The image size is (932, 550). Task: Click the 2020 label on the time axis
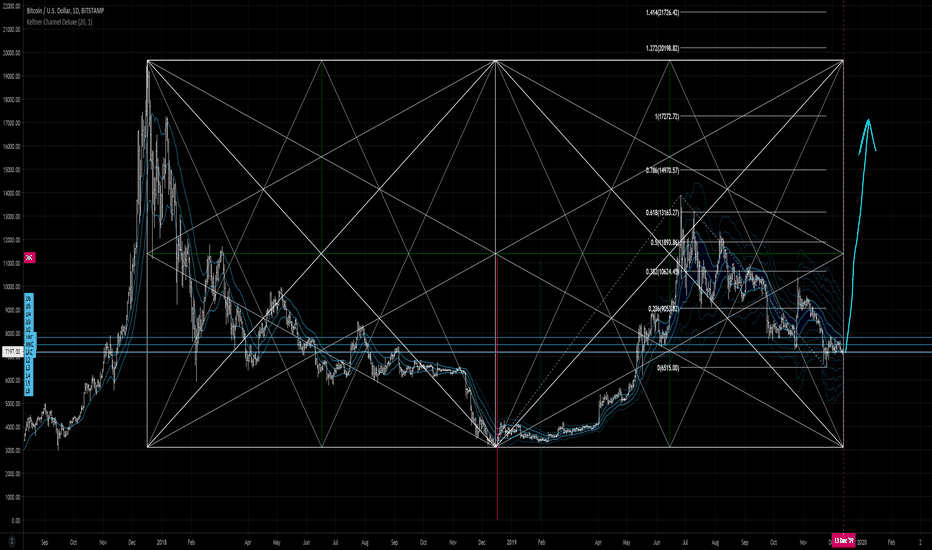pyautogui.click(x=862, y=542)
